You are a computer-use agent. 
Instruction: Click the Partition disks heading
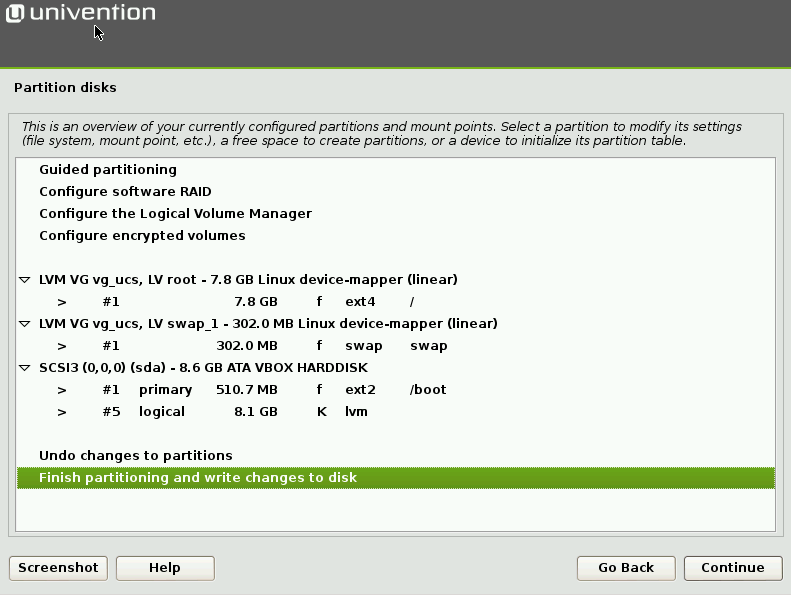[65, 88]
